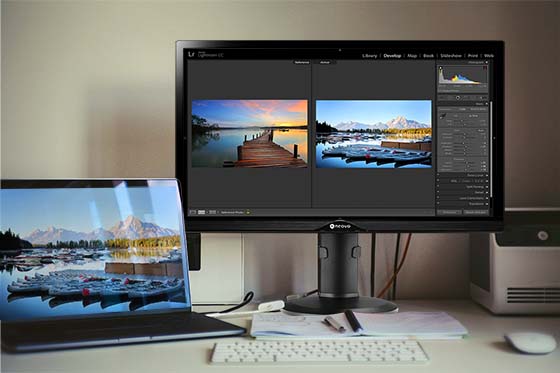Adjust the Exposure slider in Basic panel
The image size is (560, 373).
point(465,134)
